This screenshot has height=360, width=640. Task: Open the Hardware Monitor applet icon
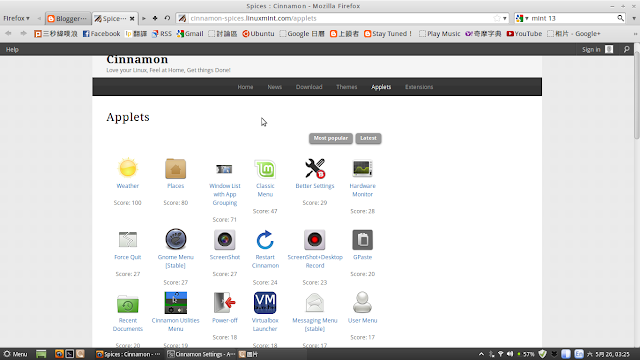coord(362,168)
